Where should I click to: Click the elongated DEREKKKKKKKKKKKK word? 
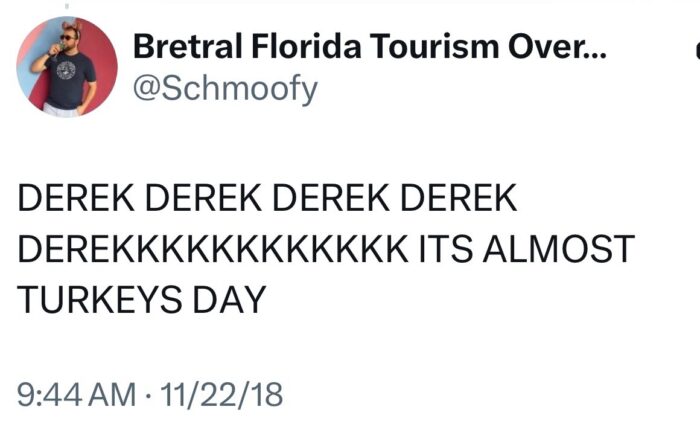212,248
